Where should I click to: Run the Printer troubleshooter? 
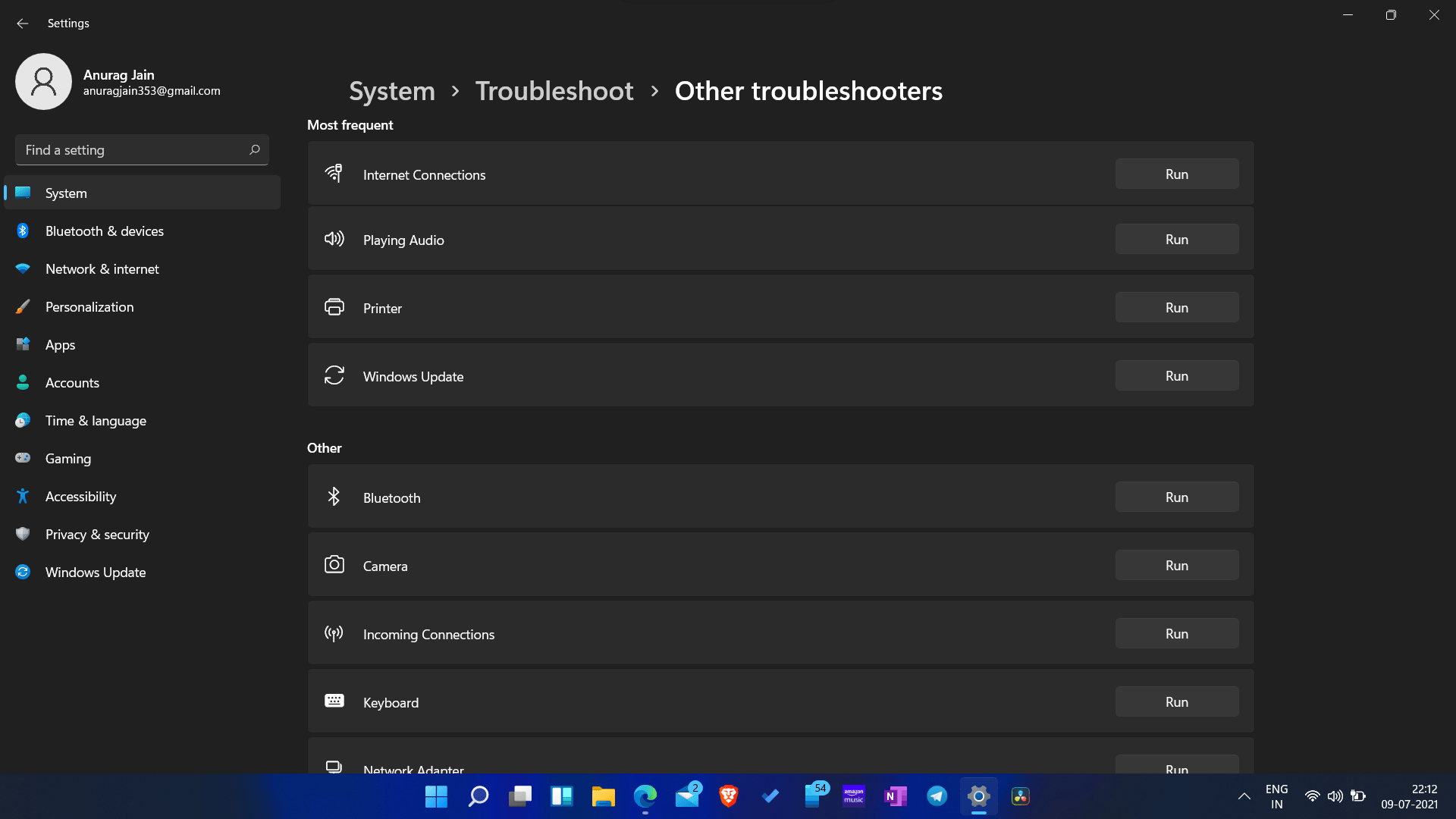tap(1176, 308)
